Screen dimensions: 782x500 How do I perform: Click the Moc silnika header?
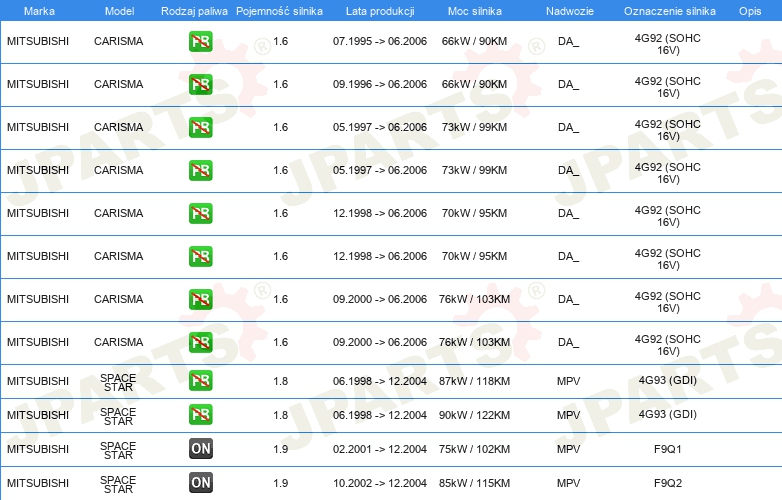coord(475,11)
